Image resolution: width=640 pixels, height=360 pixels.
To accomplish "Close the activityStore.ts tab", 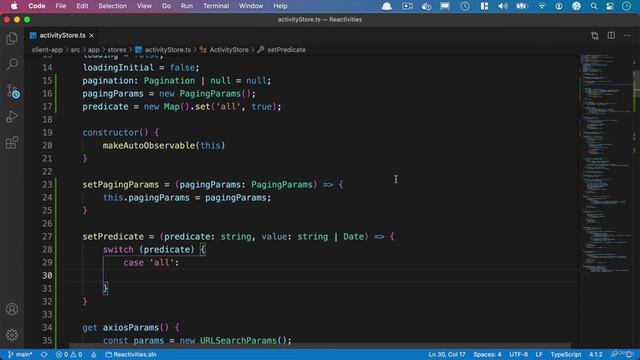I will coord(92,36).
